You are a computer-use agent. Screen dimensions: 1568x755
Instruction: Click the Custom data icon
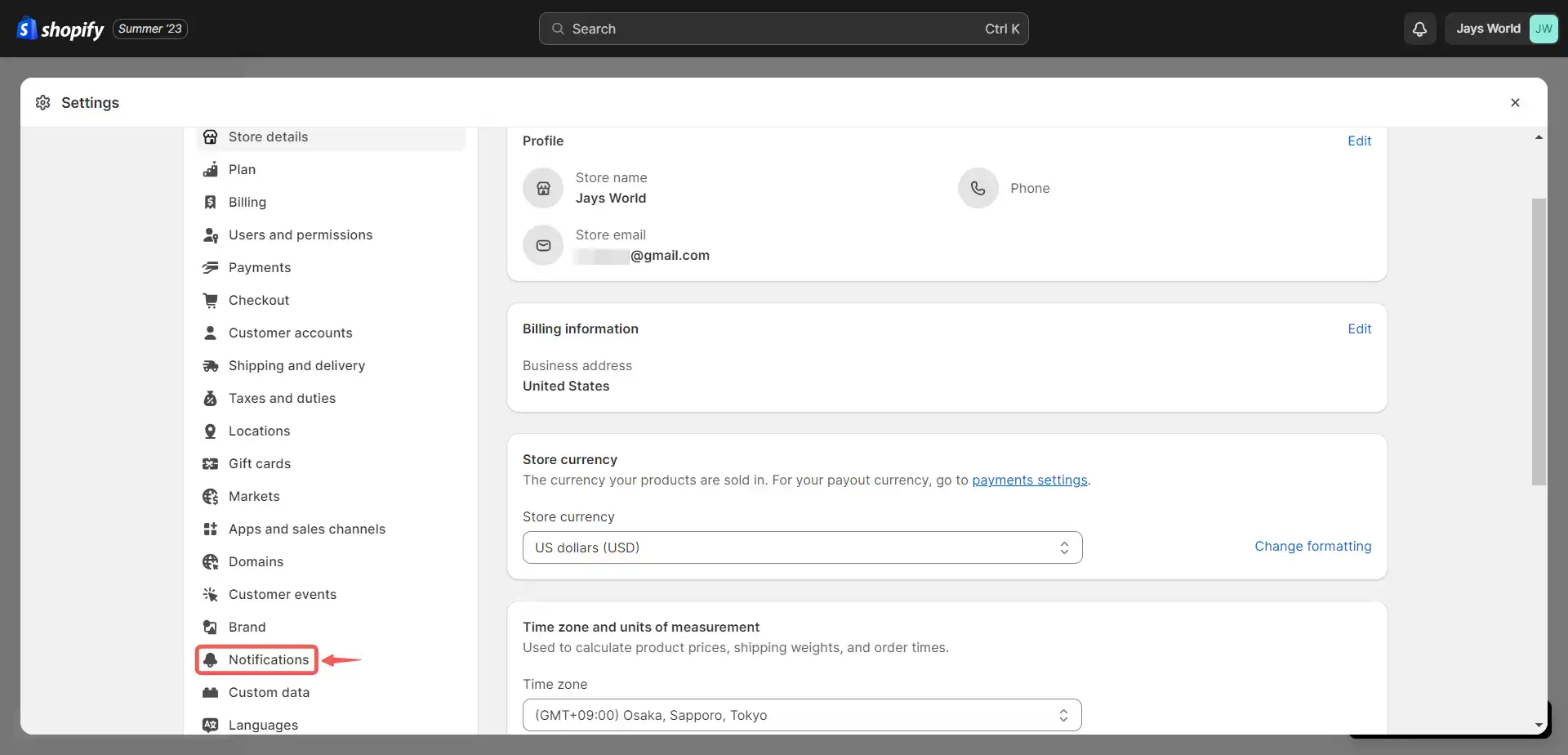211,692
